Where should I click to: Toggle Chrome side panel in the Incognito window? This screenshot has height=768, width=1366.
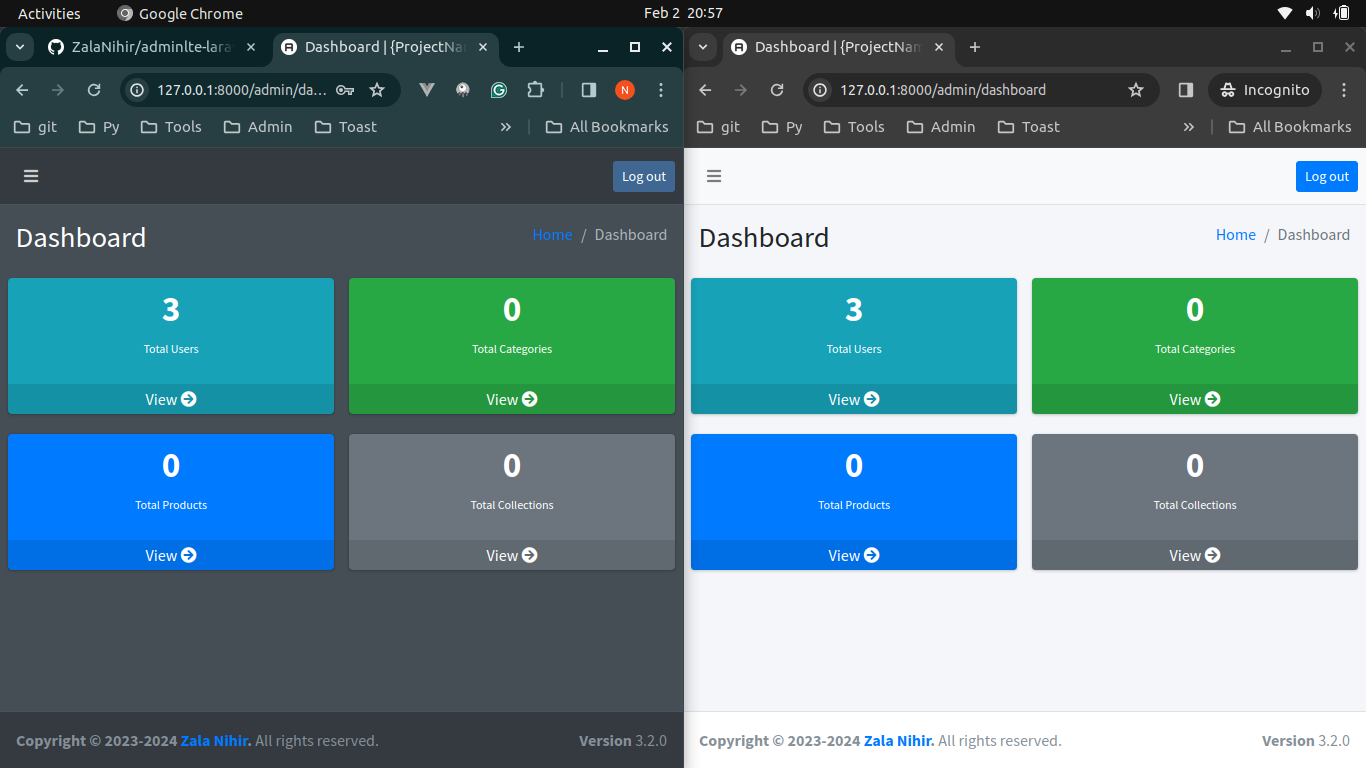pyautogui.click(x=1186, y=90)
